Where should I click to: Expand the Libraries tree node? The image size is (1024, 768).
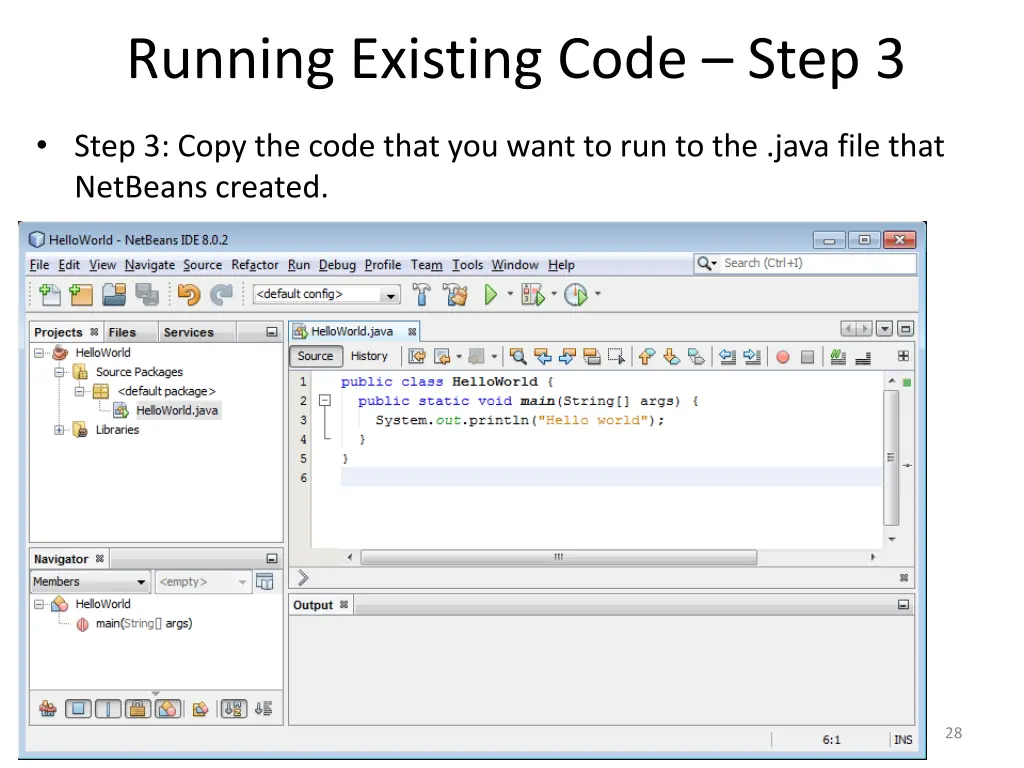coord(59,430)
